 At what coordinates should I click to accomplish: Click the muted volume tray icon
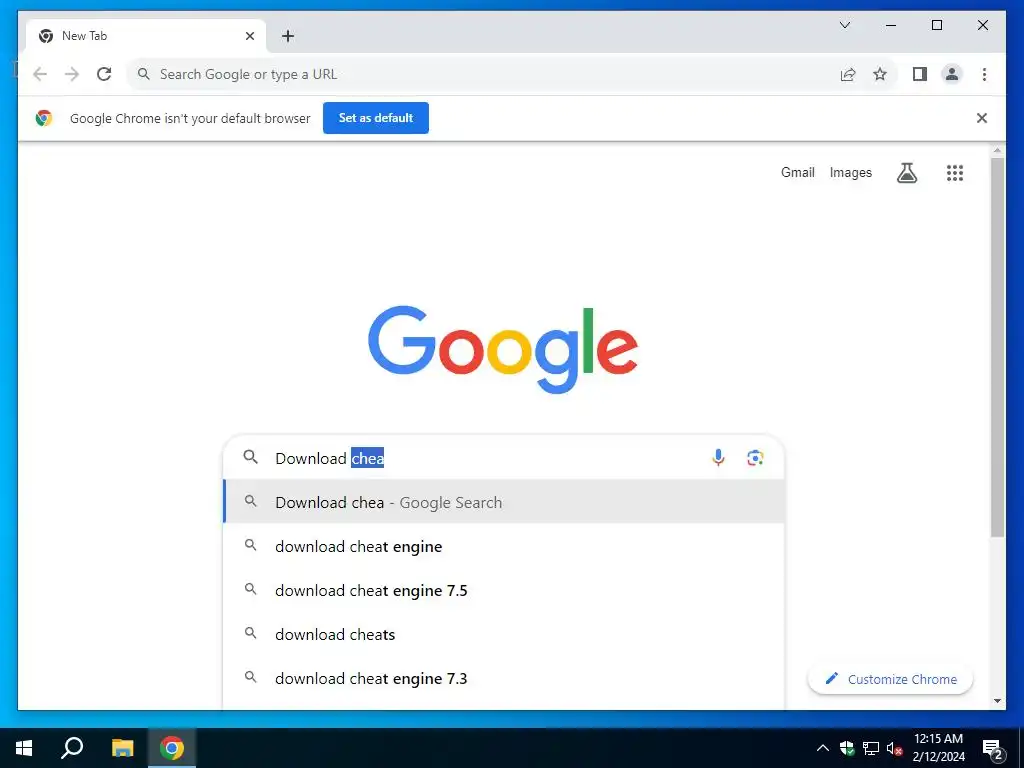894,748
